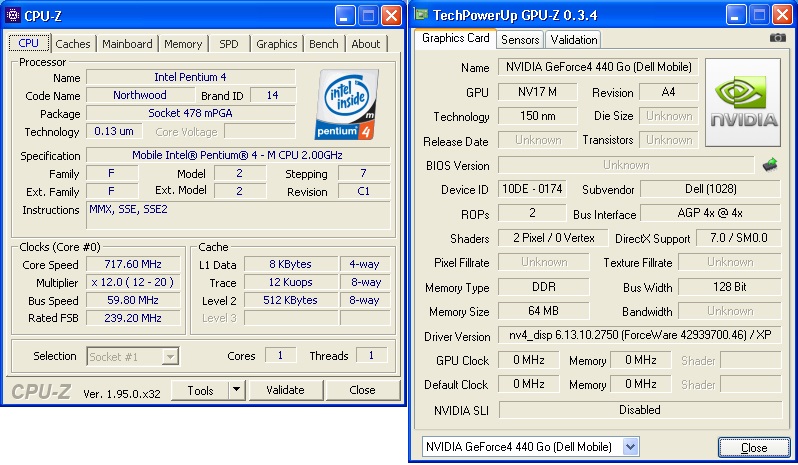Click the Trace 12 Kuops value

pyautogui.click(x=291, y=282)
